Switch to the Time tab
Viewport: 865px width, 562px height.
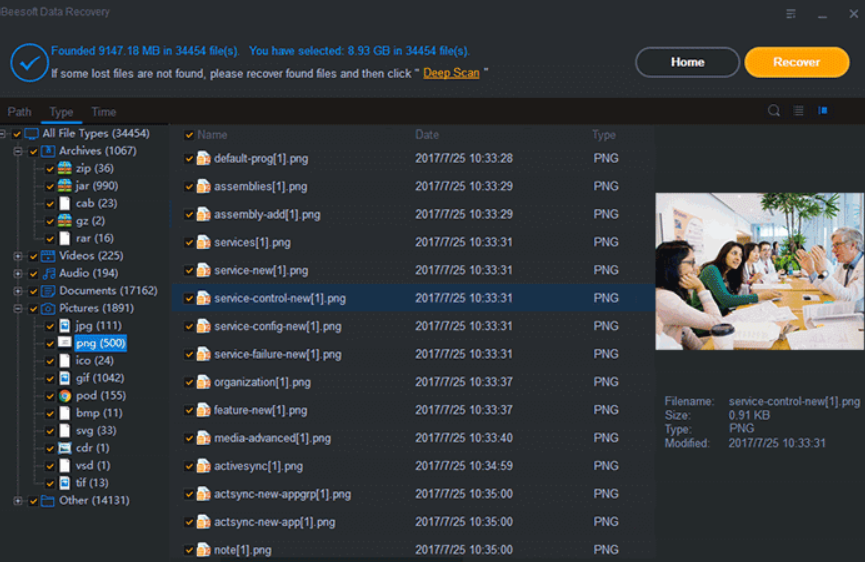point(104,112)
